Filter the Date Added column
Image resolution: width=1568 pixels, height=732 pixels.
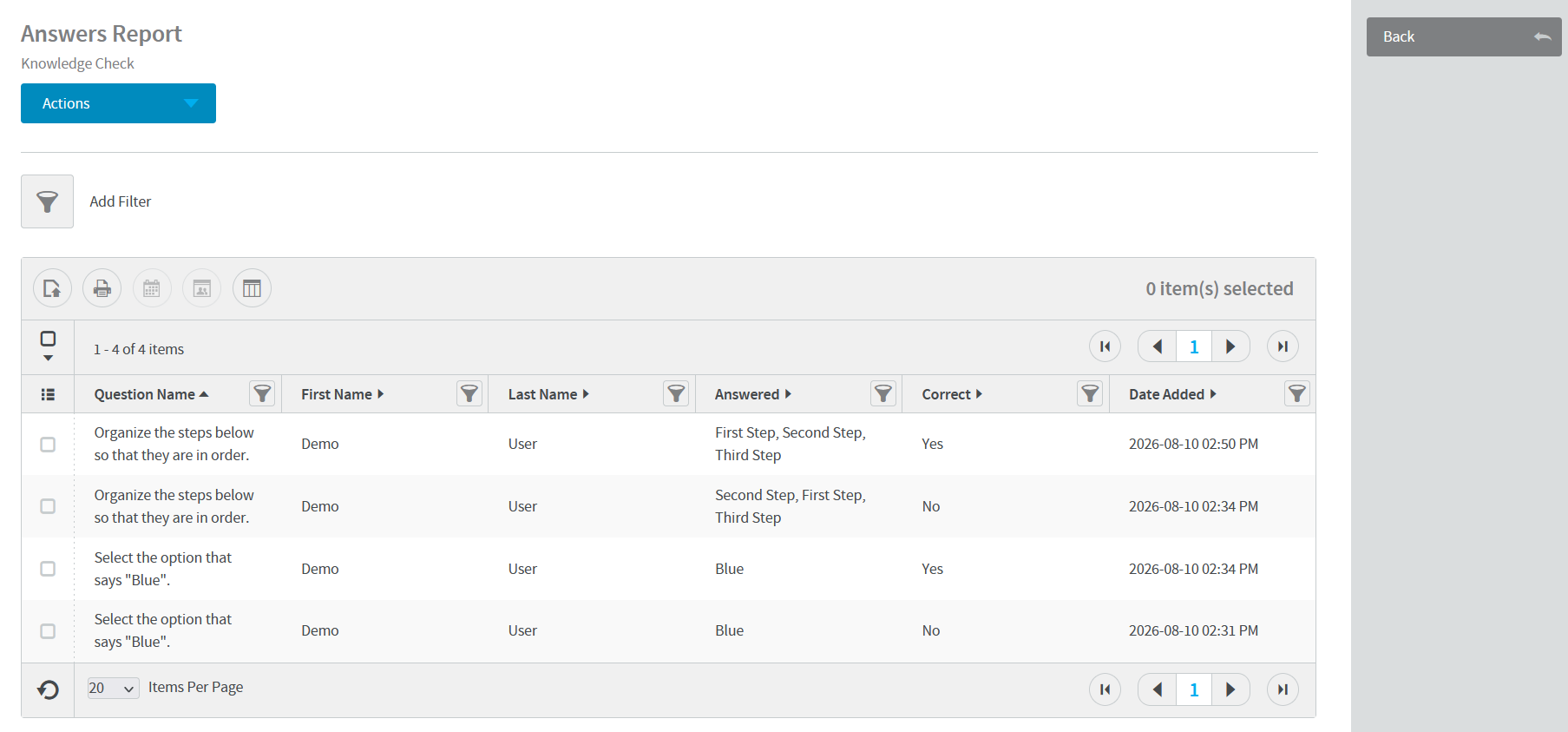click(x=1297, y=394)
